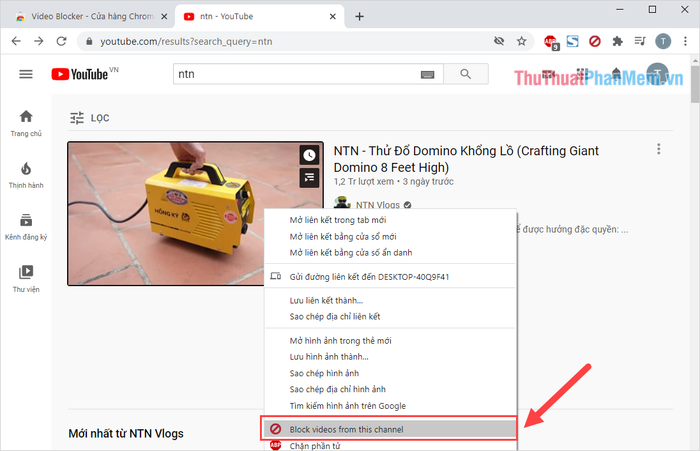Choose Lưu liên kết thành...

click(x=391, y=301)
